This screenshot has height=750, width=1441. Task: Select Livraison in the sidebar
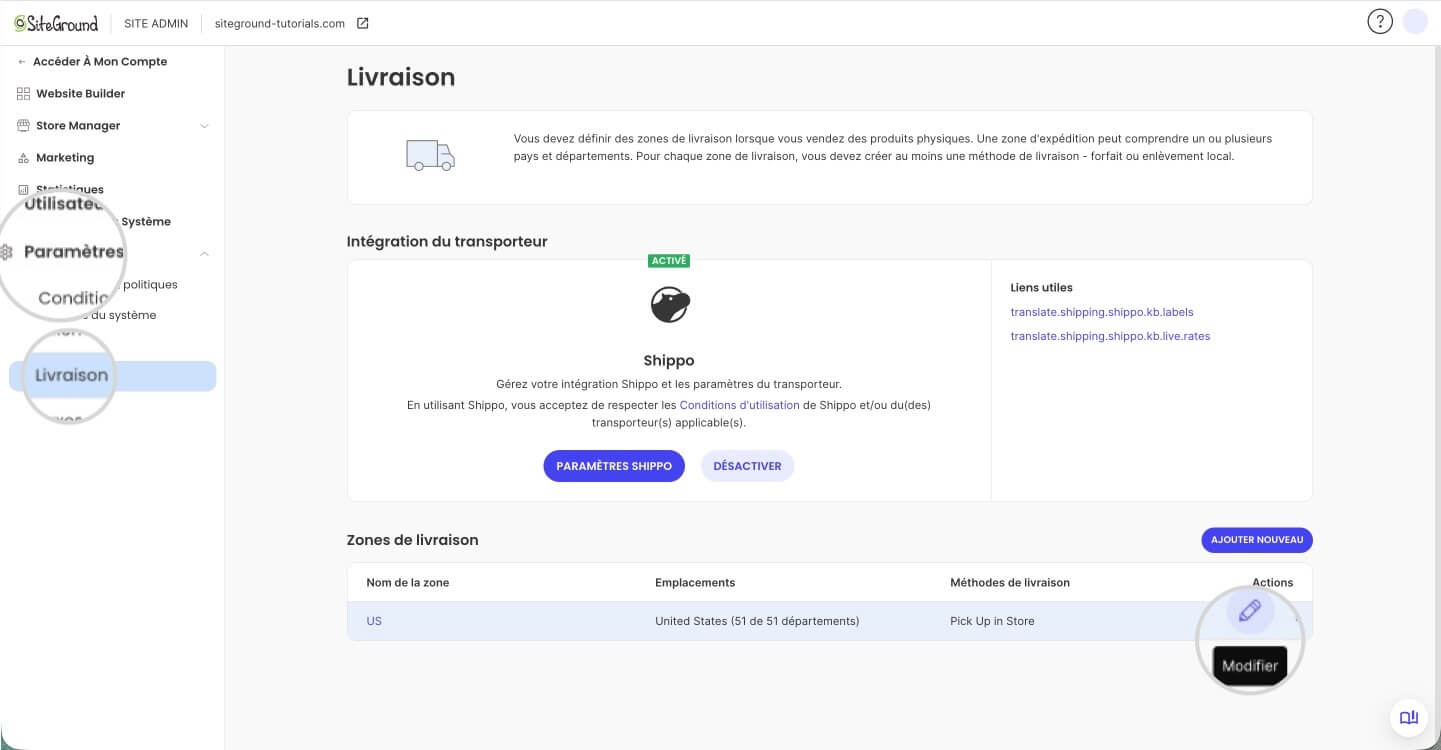(112, 376)
